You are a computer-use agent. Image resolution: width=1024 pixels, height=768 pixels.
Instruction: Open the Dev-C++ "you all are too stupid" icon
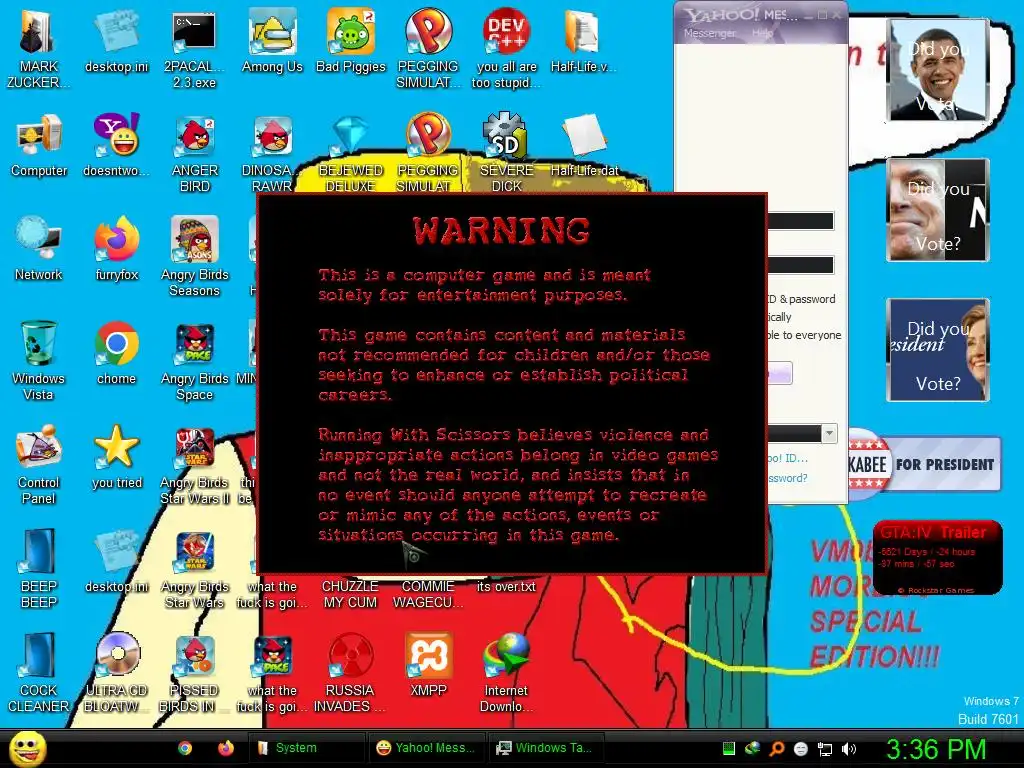click(506, 47)
